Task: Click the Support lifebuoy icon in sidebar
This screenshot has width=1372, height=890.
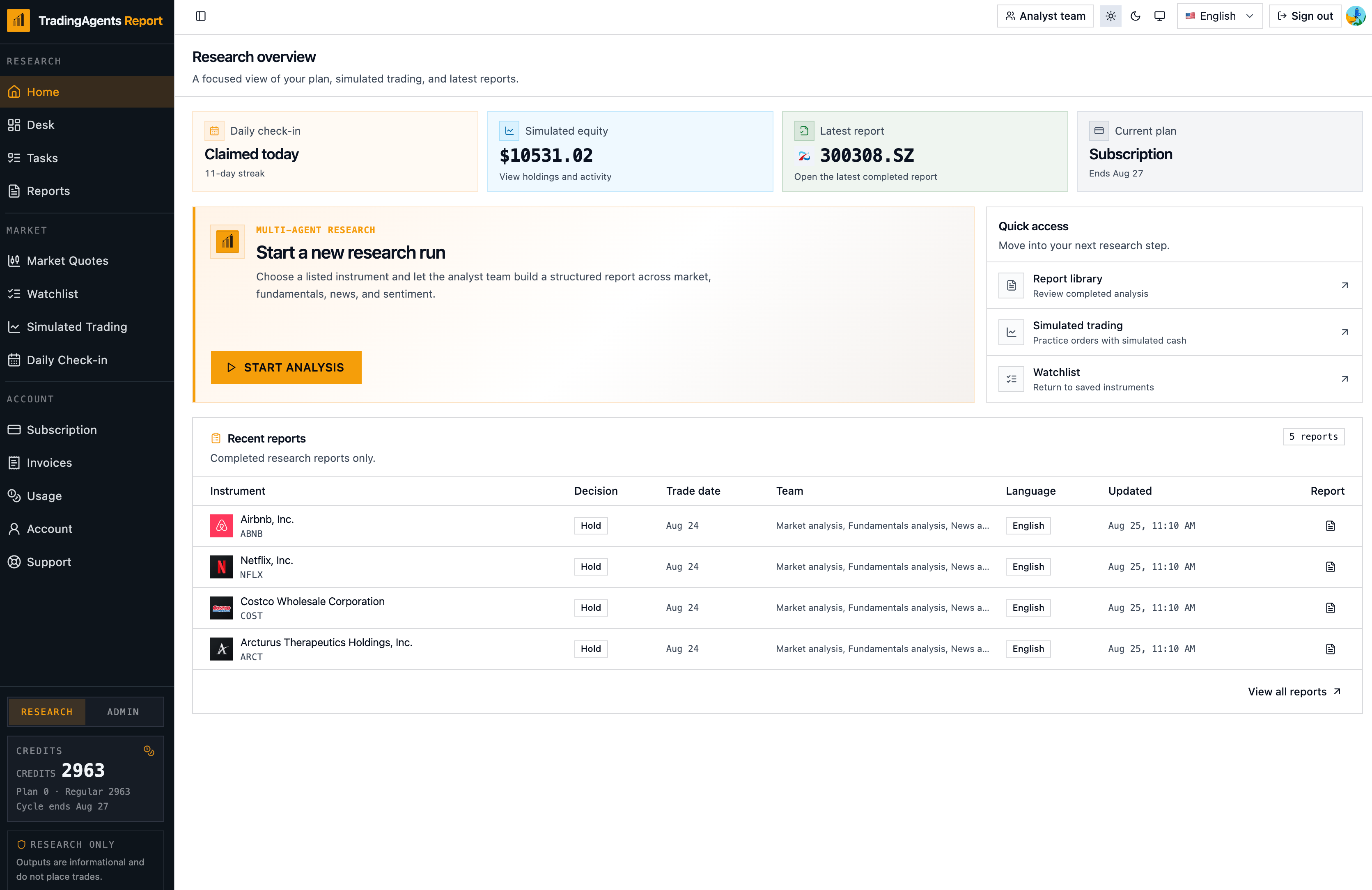Action: click(14, 562)
